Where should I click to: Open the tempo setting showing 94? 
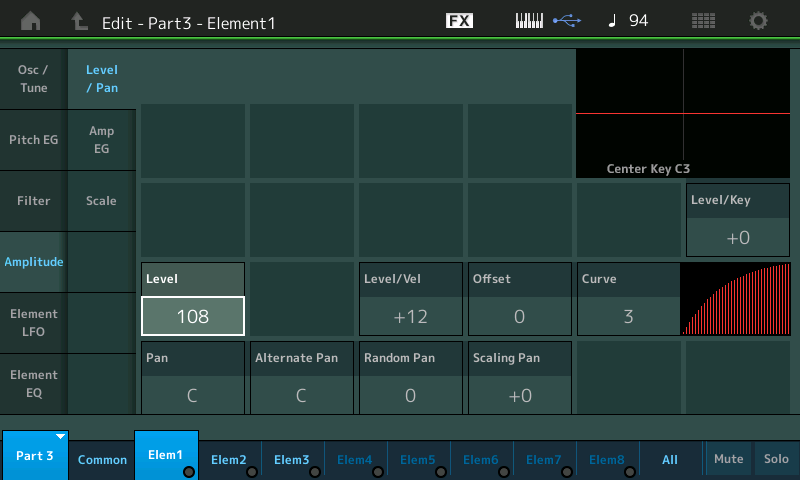(x=628, y=21)
